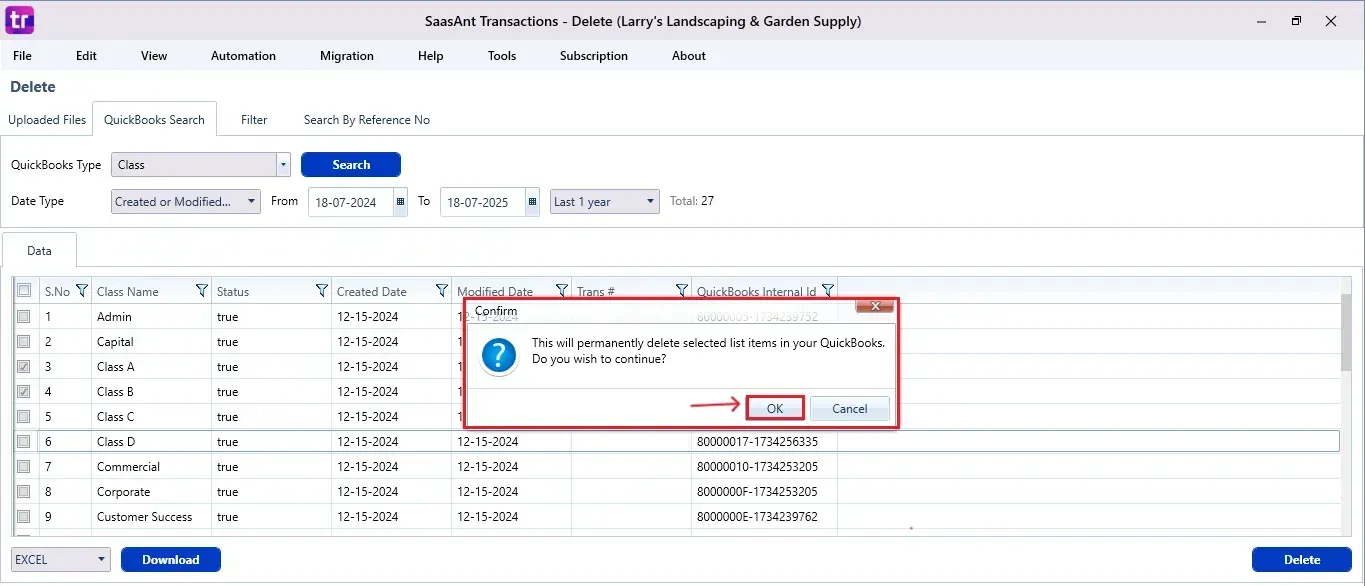Screen dimensions: 1365x586
Task: Open the Date Type Created or Modified dropdown
Action: [x=186, y=201]
